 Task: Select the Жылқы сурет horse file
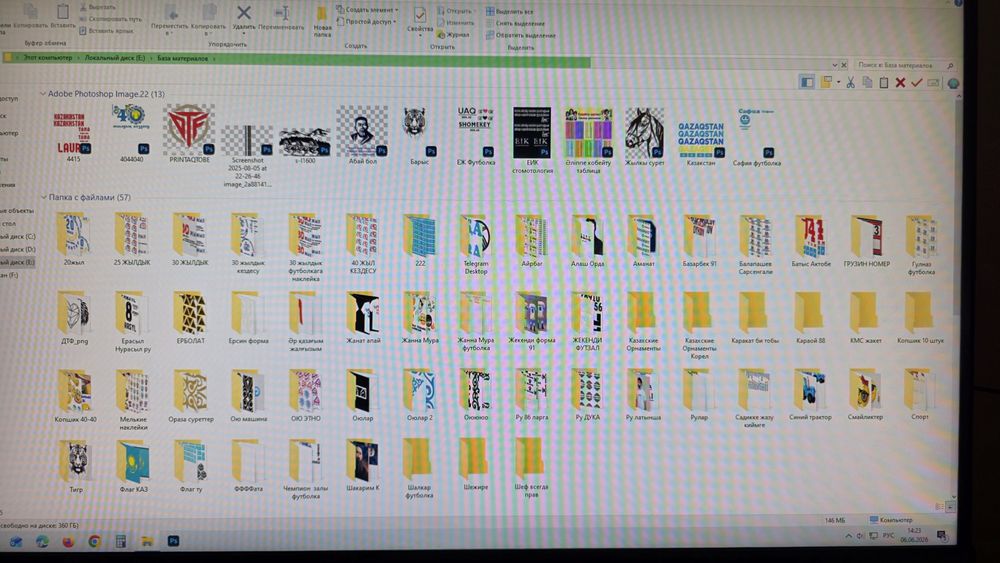pos(644,137)
